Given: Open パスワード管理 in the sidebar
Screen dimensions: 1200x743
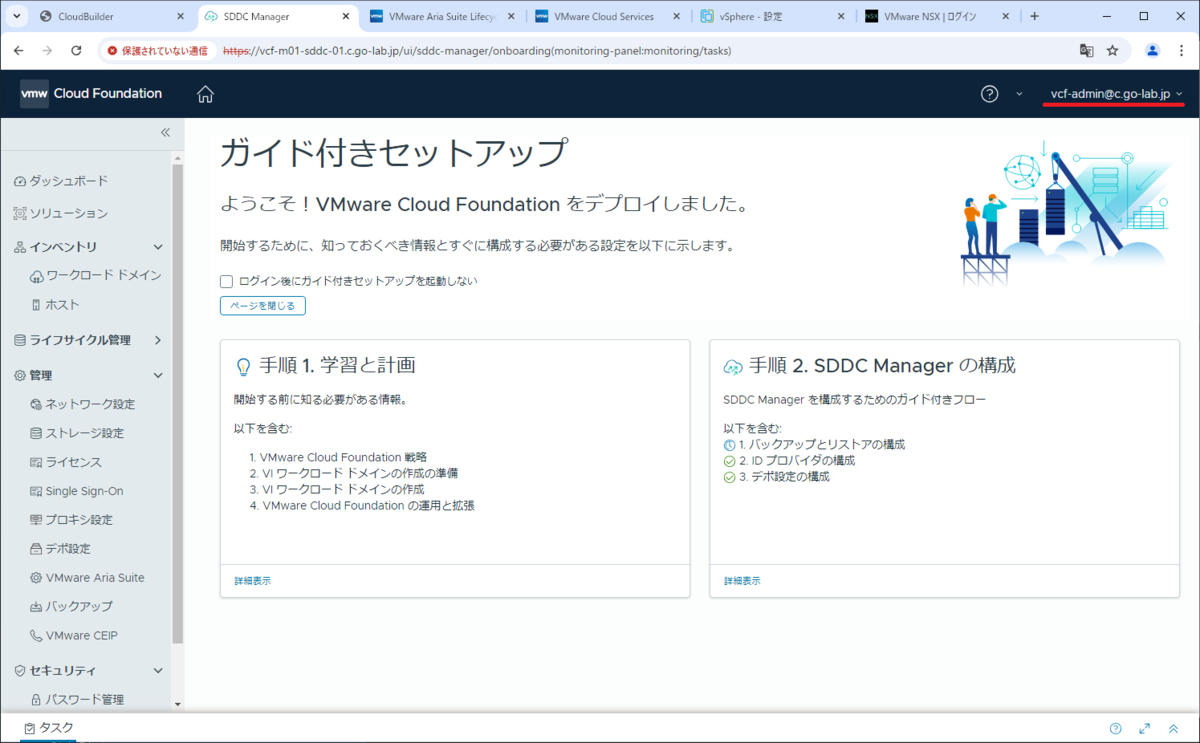Looking at the screenshot, I should click(77, 700).
